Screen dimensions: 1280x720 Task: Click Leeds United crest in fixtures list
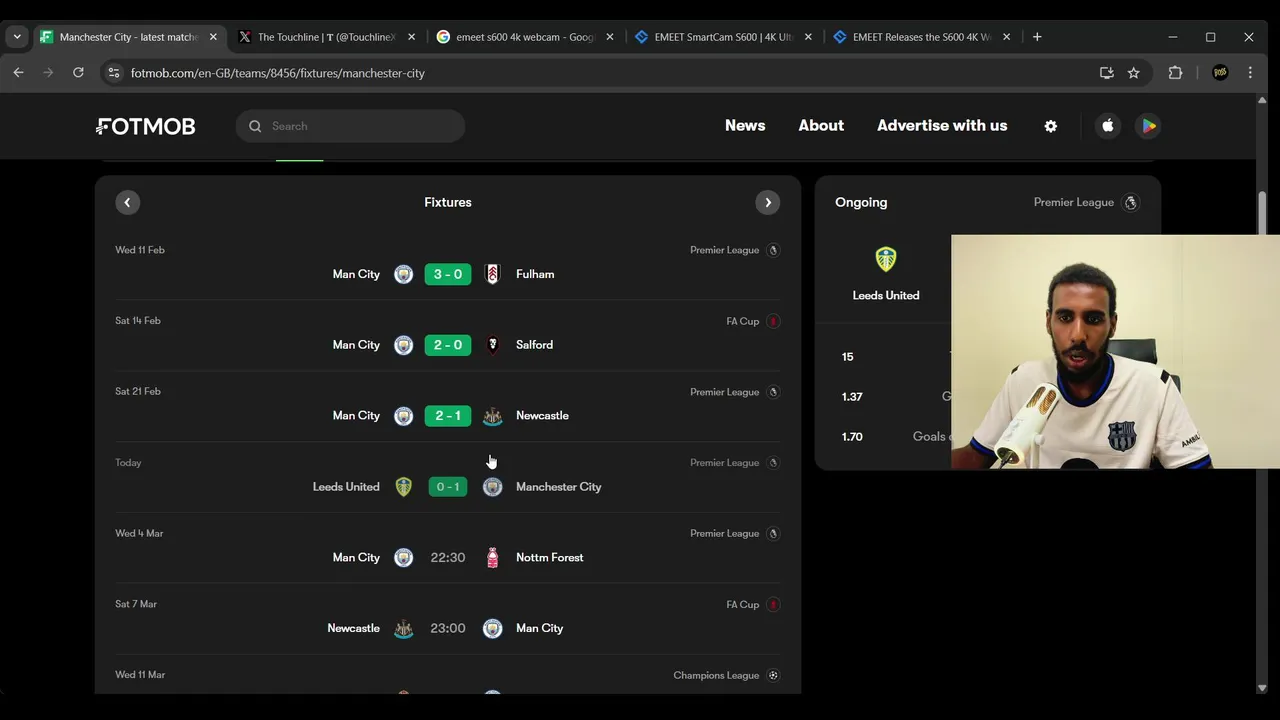pyautogui.click(x=403, y=487)
